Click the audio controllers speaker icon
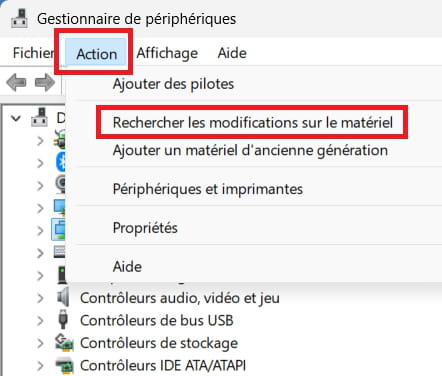The height and width of the screenshot is (376, 442). click(x=63, y=297)
